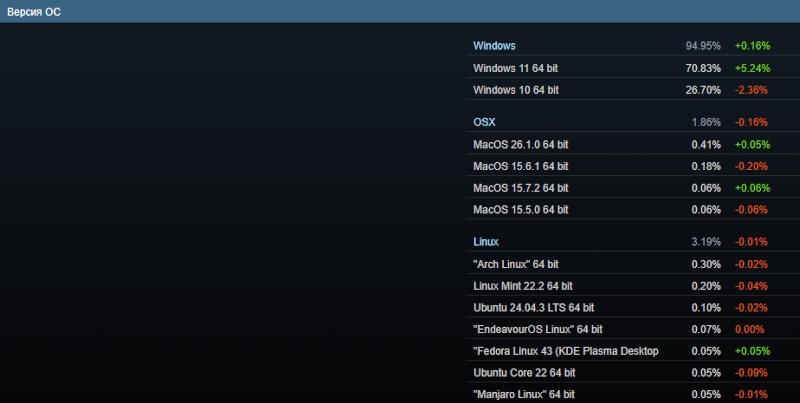Click the 94.95% Windows share value
800x403 pixels.
(x=703, y=46)
